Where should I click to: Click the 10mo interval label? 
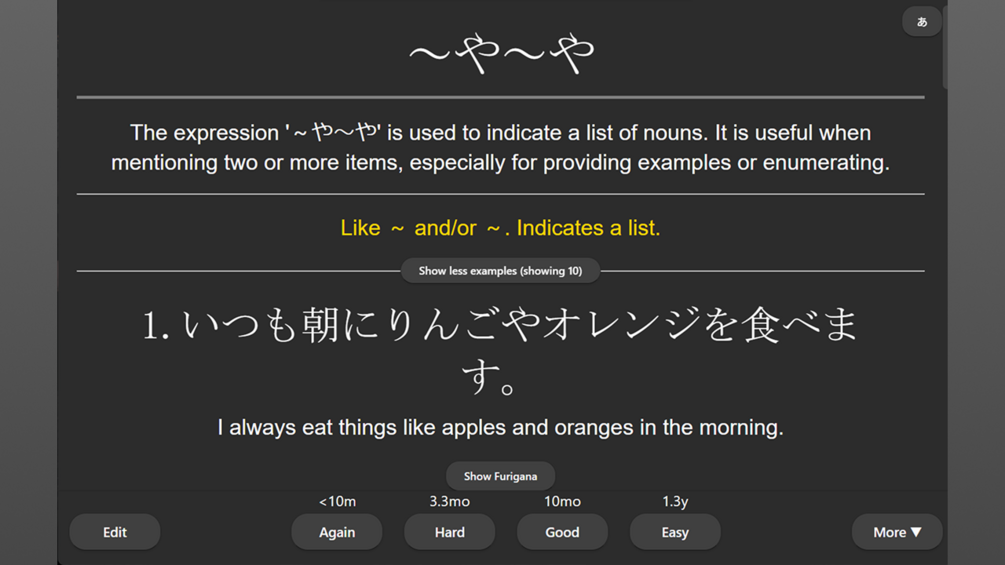click(562, 502)
